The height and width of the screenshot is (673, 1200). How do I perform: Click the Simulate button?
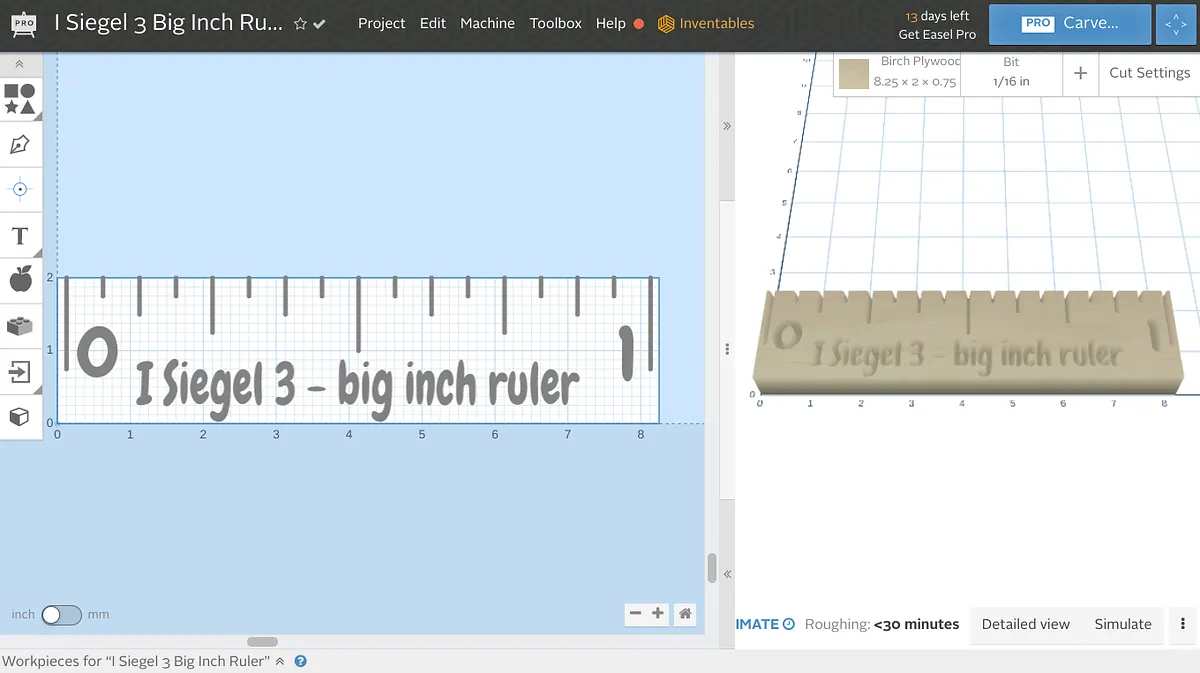[x=1122, y=624]
